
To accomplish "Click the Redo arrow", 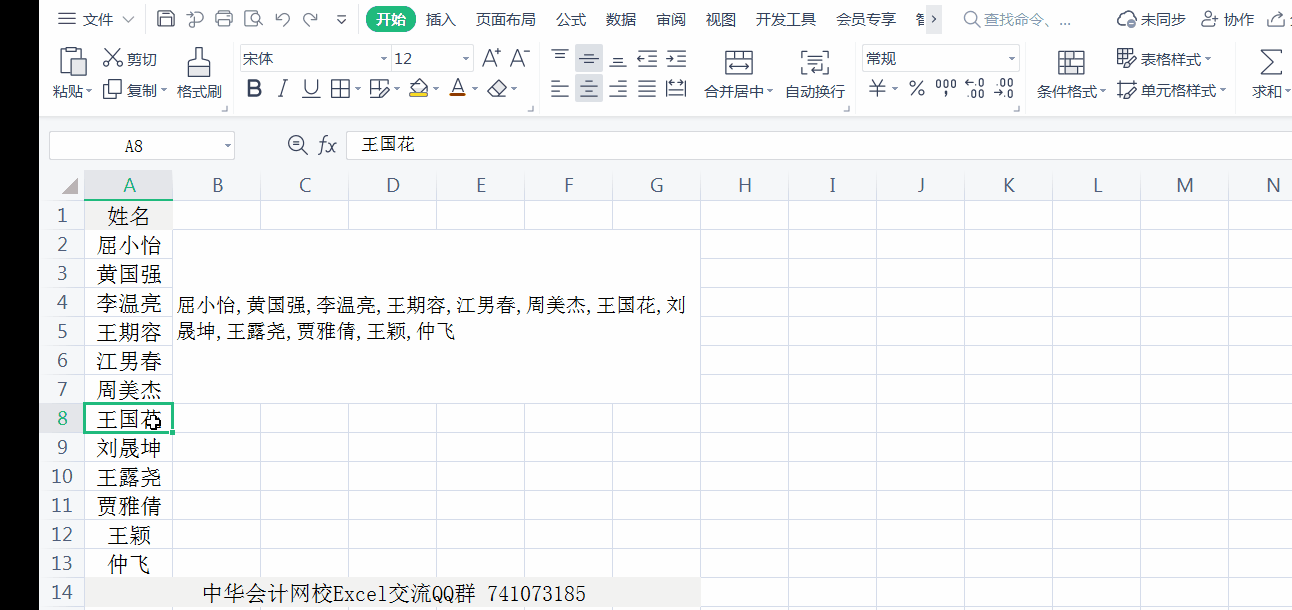I will [x=311, y=19].
